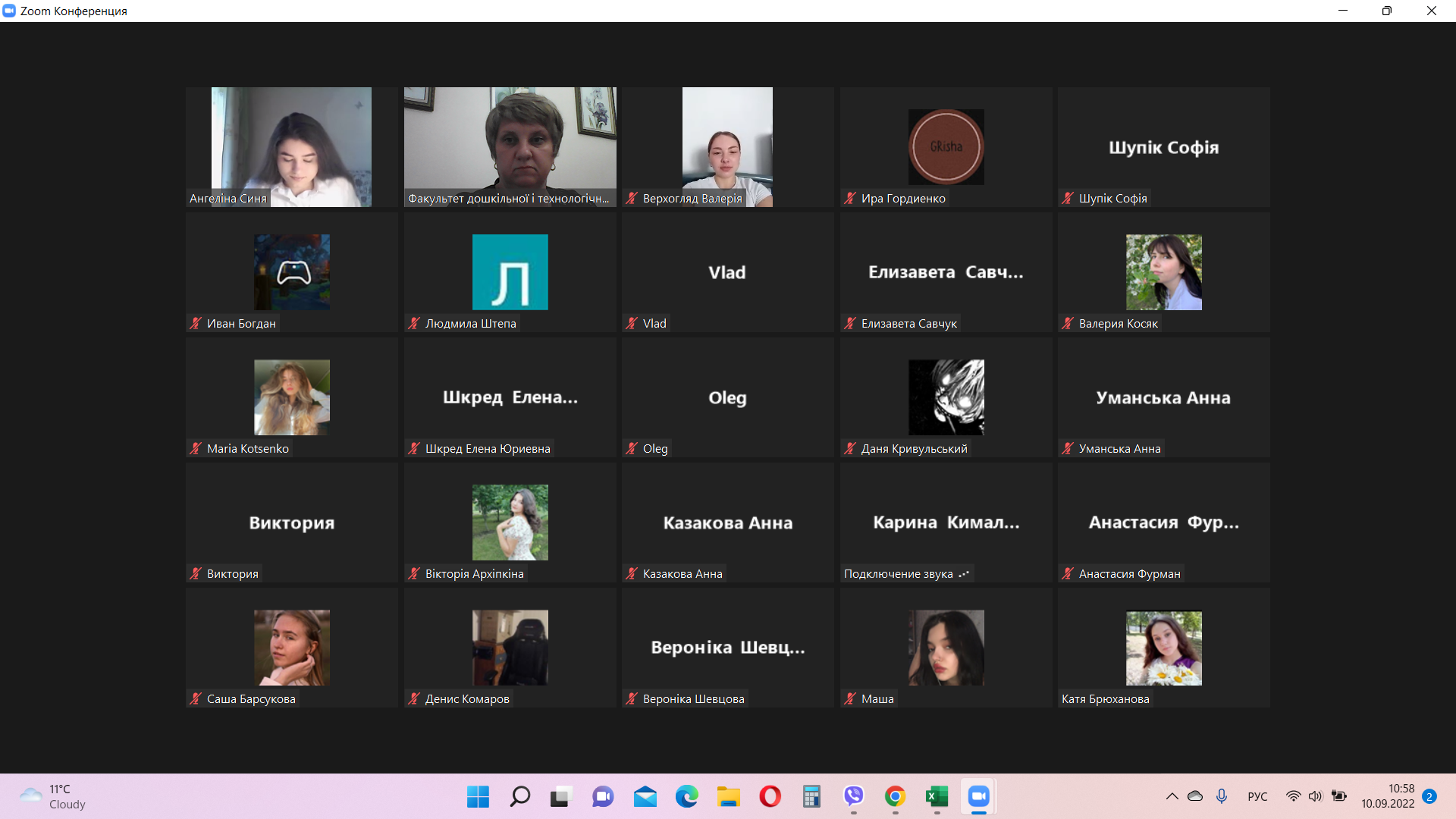The width and height of the screenshot is (1456, 819).
Task: Click the Zoom taskbar icon
Action: click(978, 796)
